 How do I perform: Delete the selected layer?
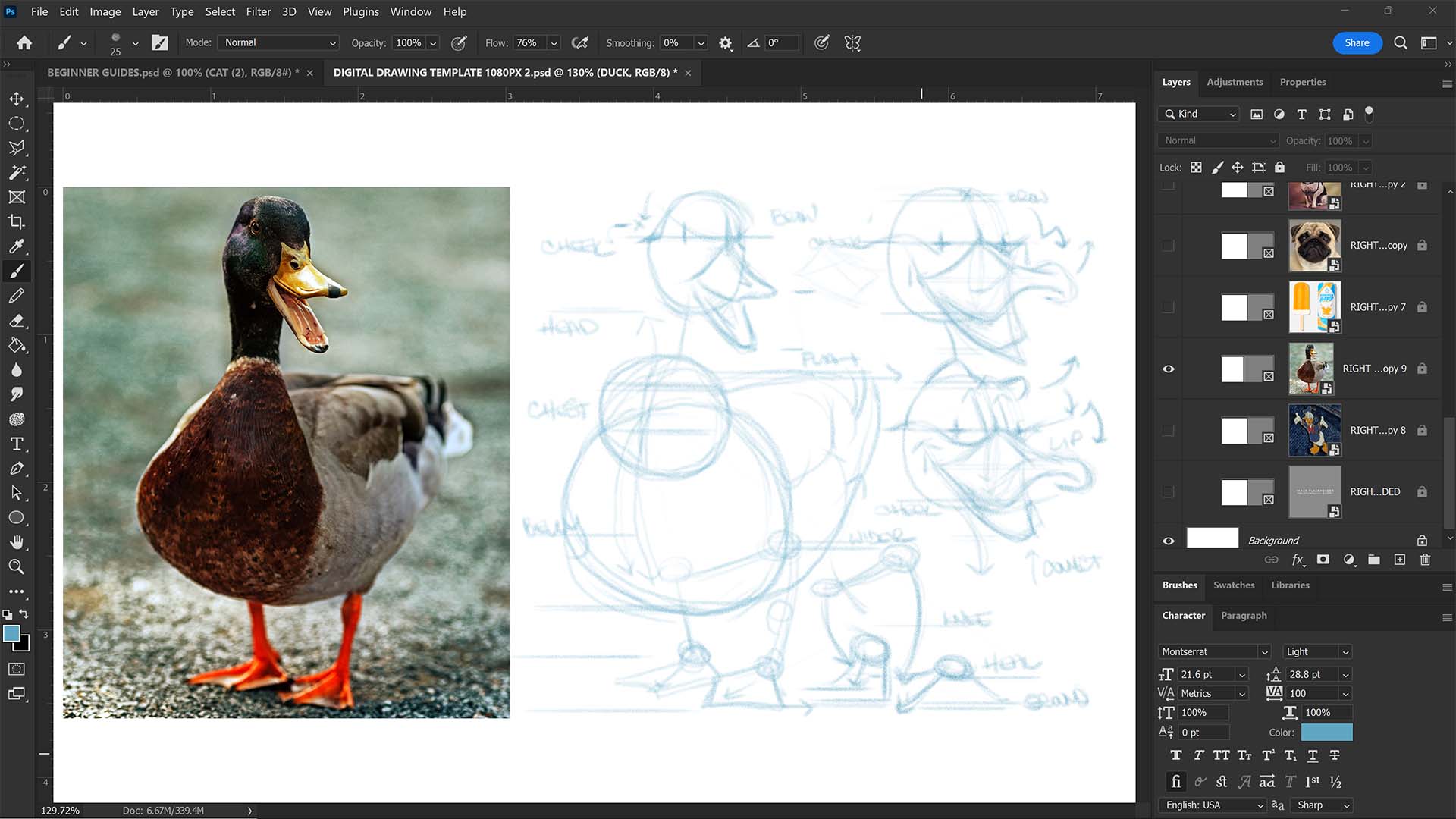[x=1425, y=560]
